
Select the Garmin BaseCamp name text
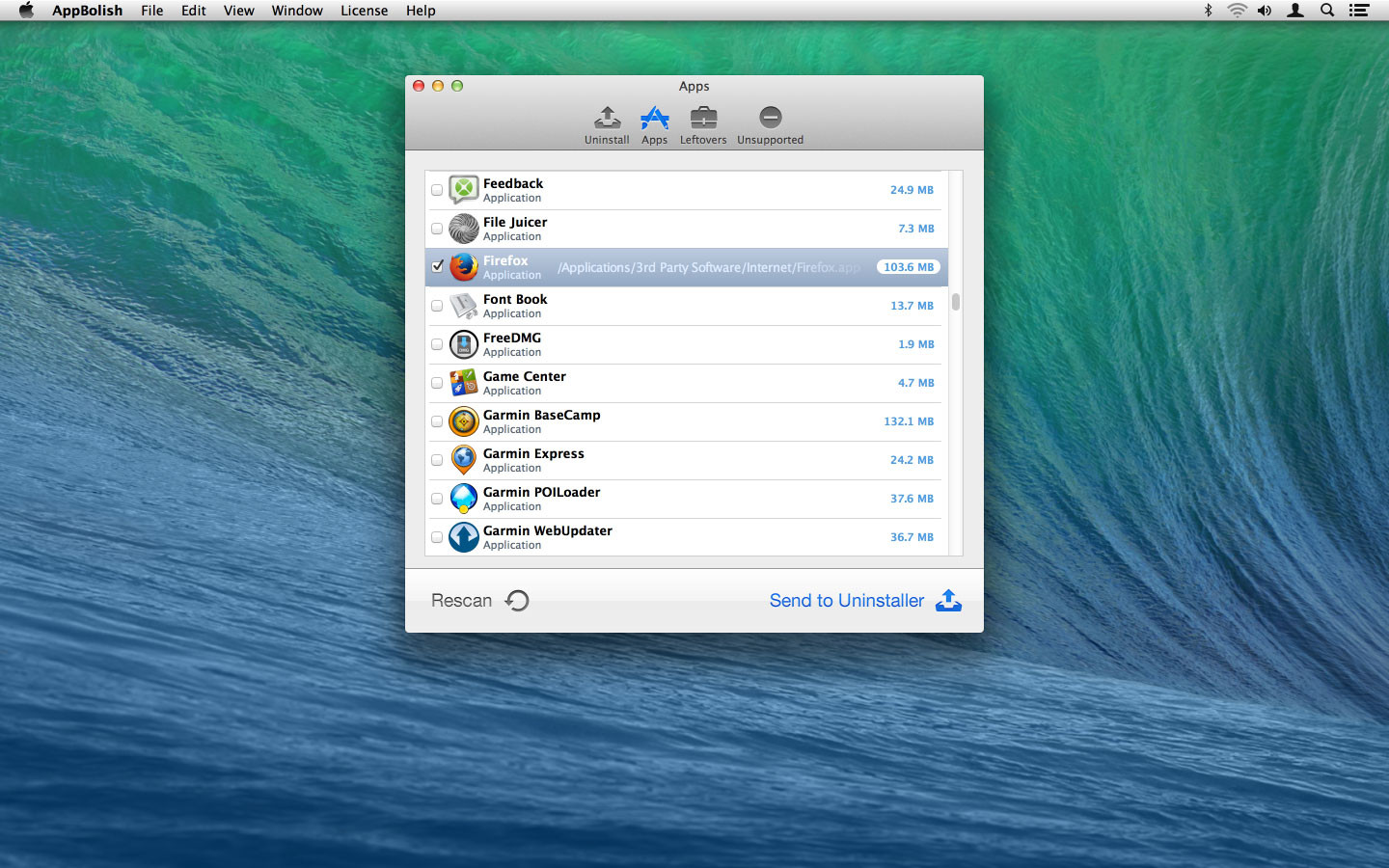(x=542, y=415)
